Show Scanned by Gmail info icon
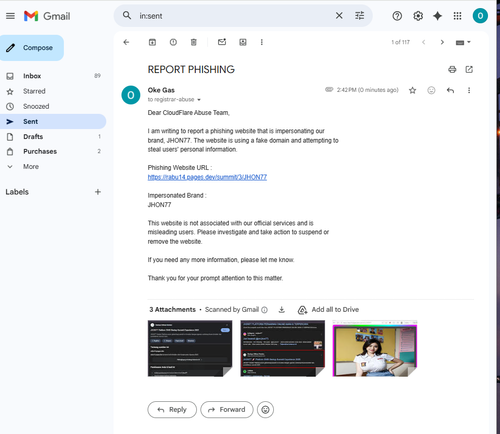 [x=264, y=310]
